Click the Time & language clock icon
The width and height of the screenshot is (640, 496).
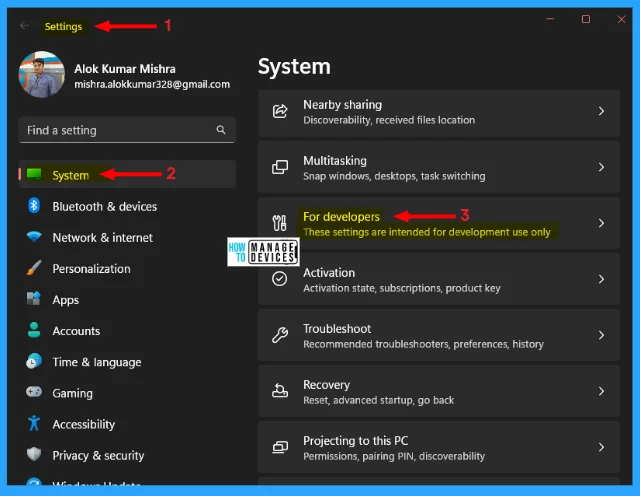34,361
